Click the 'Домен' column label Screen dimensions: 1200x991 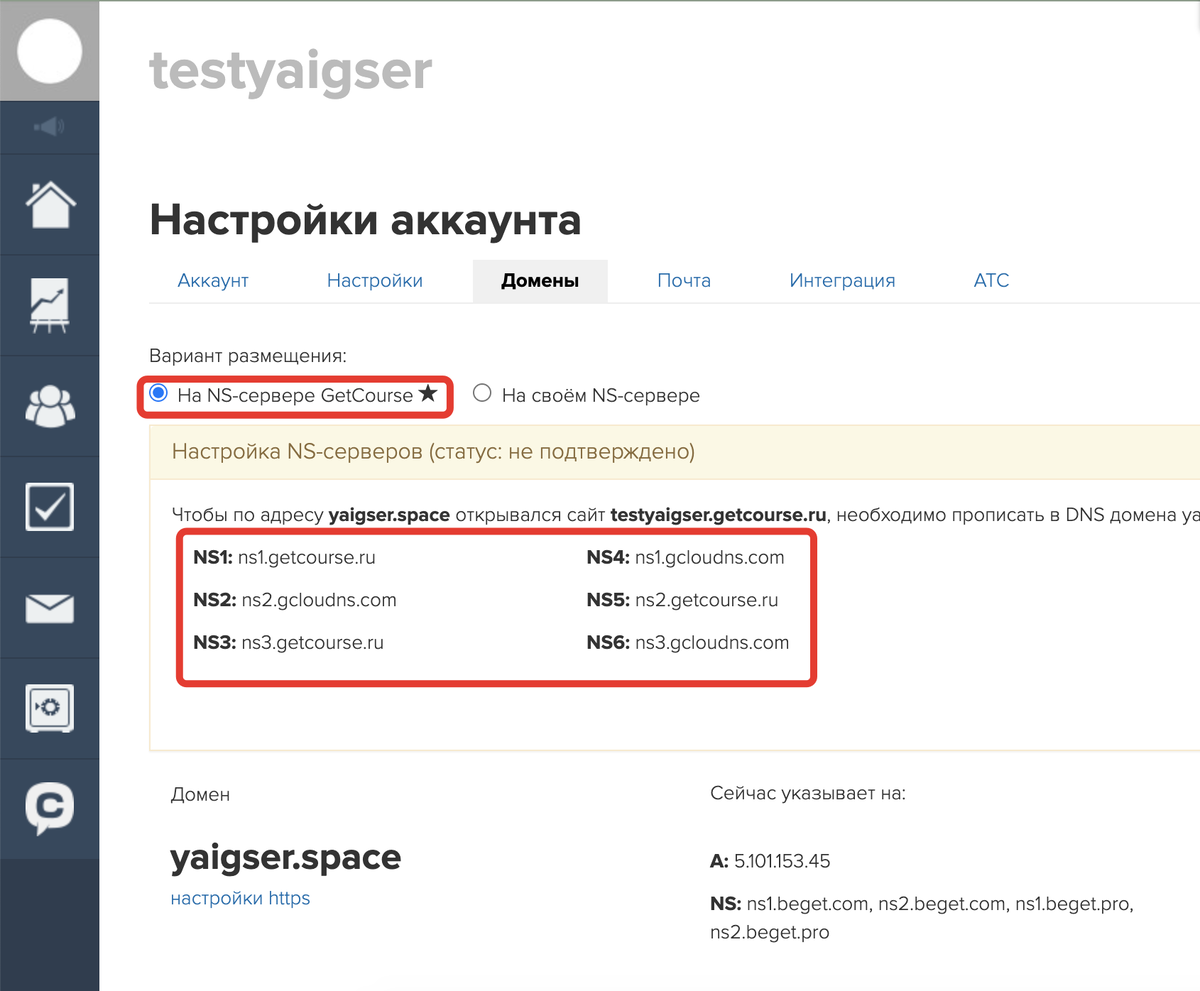click(x=200, y=795)
